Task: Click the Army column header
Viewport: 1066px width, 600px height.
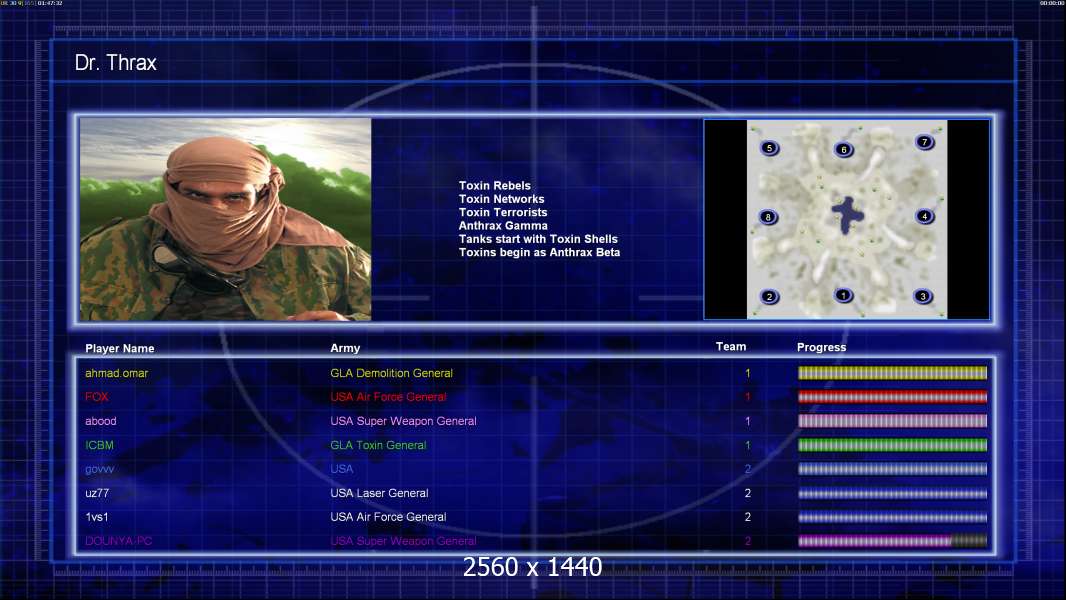Action: point(345,348)
